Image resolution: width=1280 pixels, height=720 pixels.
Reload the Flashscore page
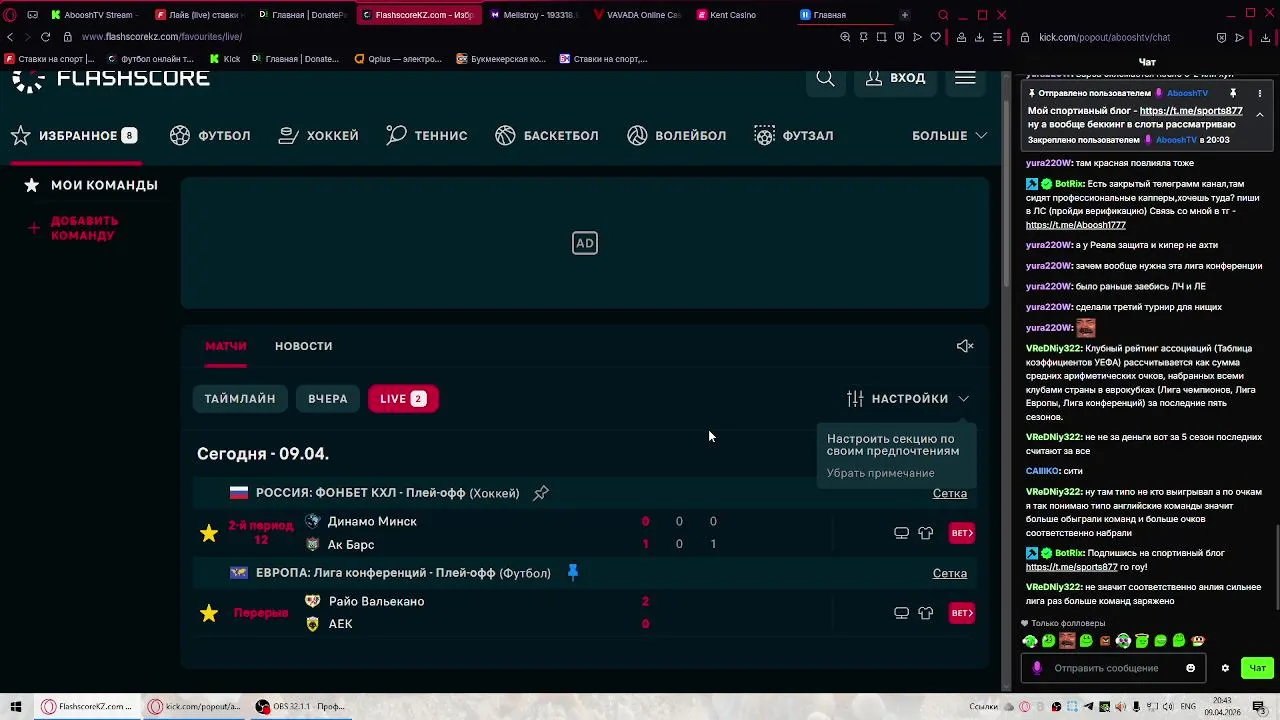pos(45,37)
